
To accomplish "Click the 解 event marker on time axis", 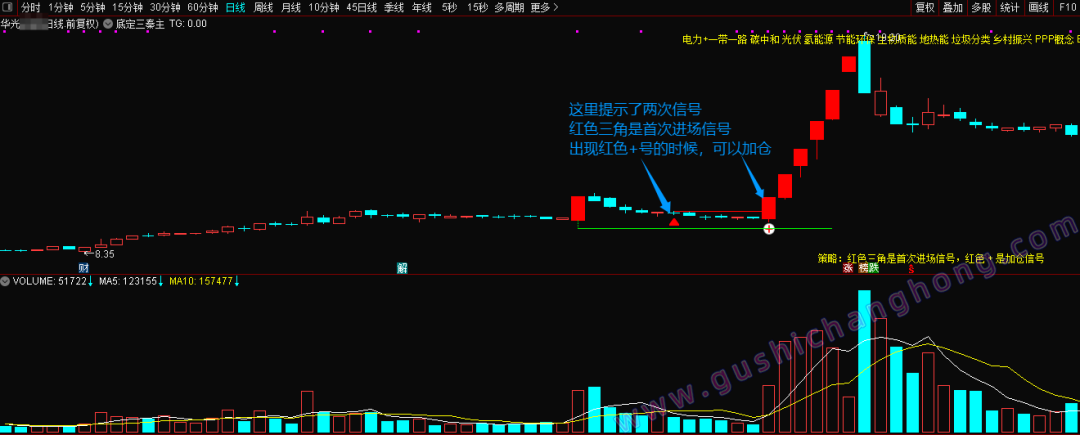I will [402, 268].
